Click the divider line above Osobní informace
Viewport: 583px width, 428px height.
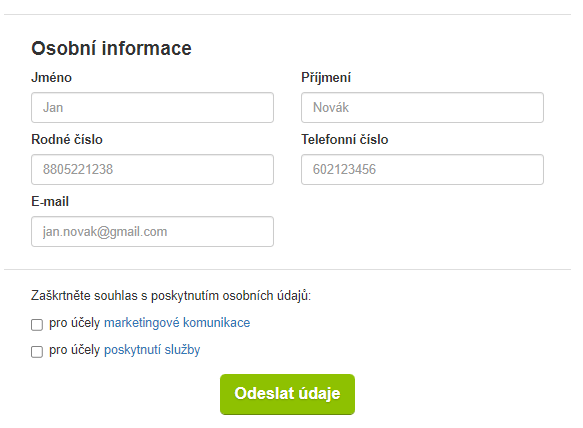tap(287, 15)
